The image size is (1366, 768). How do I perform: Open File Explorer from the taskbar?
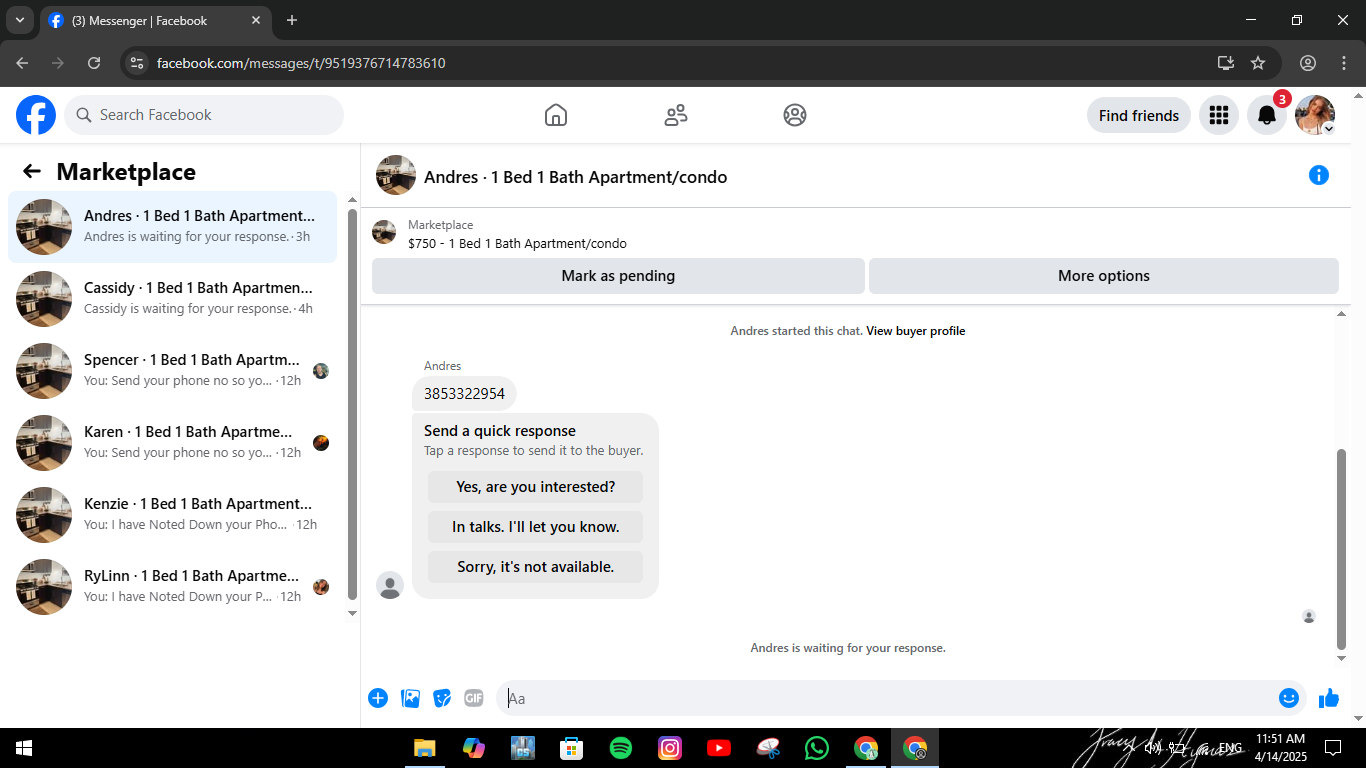[425, 748]
